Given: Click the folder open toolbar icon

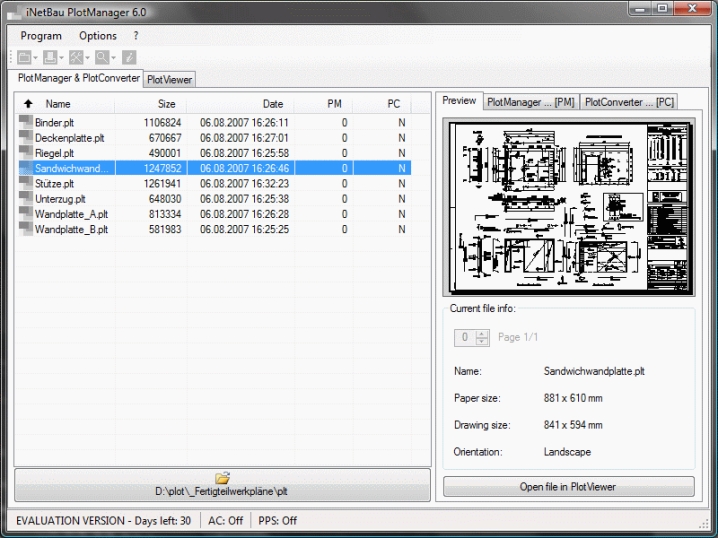Looking at the screenshot, I should click(x=23, y=58).
